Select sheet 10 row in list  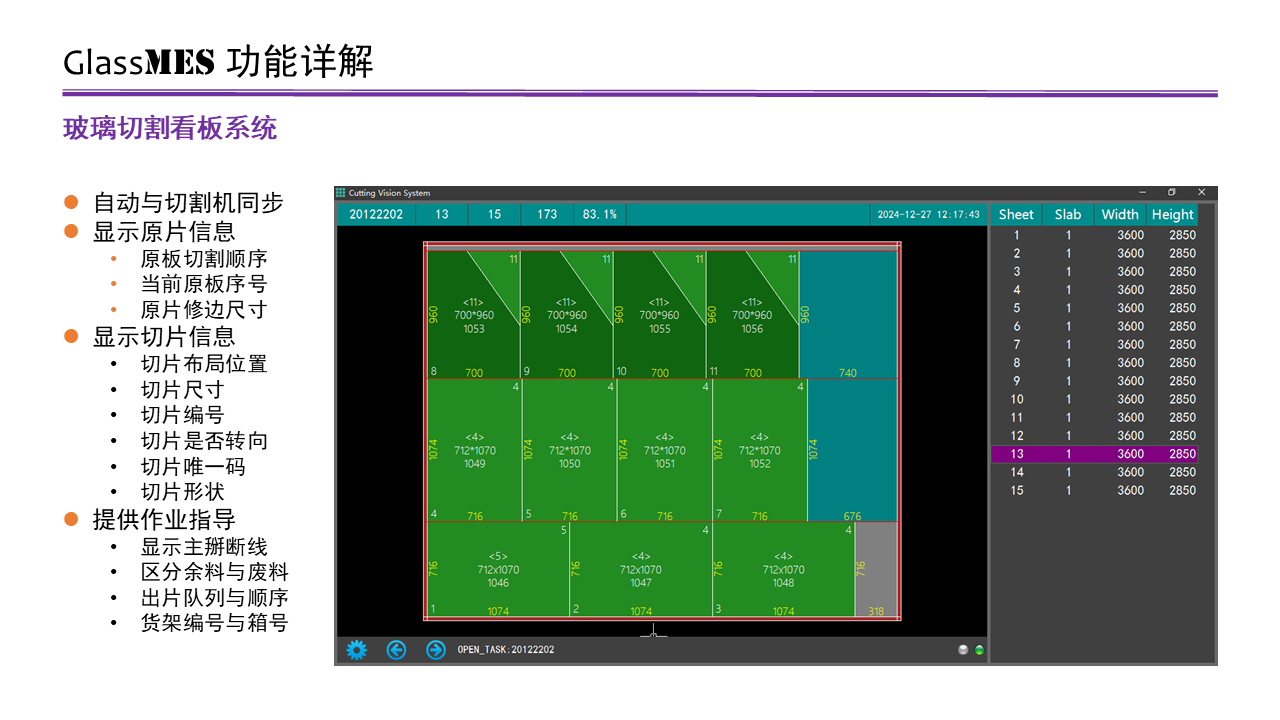click(x=1094, y=399)
